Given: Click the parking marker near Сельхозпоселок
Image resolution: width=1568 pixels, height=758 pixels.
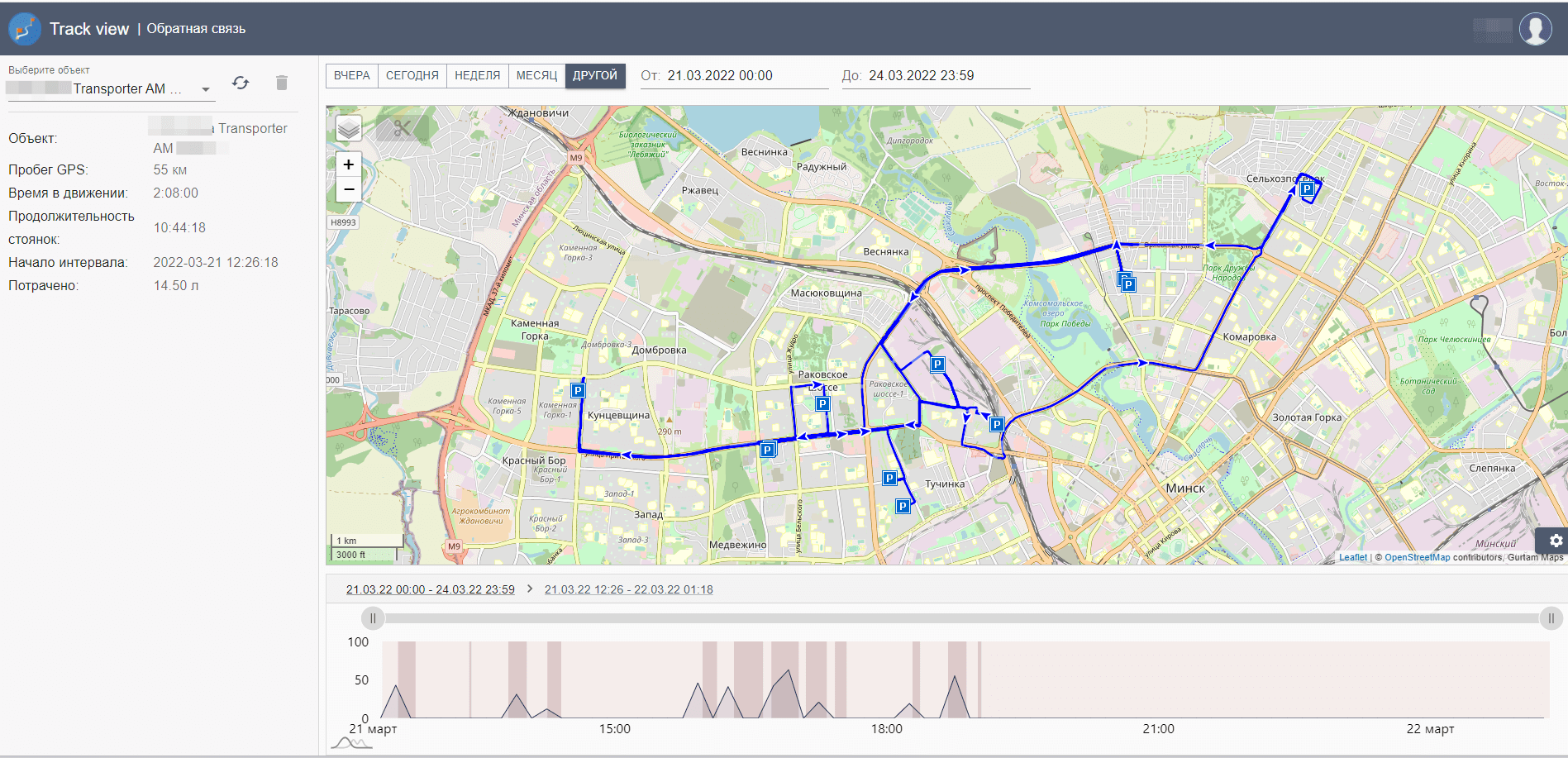Looking at the screenshot, I should 1307,189.
